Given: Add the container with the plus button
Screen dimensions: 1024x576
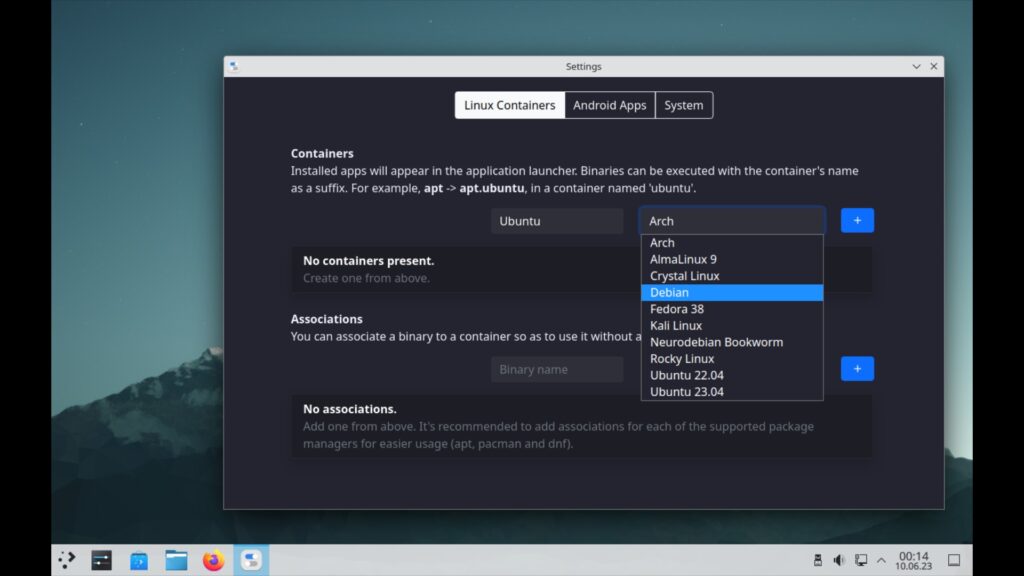Looking at the screenshot, I should pyautogui.click(x=857, y=221).
